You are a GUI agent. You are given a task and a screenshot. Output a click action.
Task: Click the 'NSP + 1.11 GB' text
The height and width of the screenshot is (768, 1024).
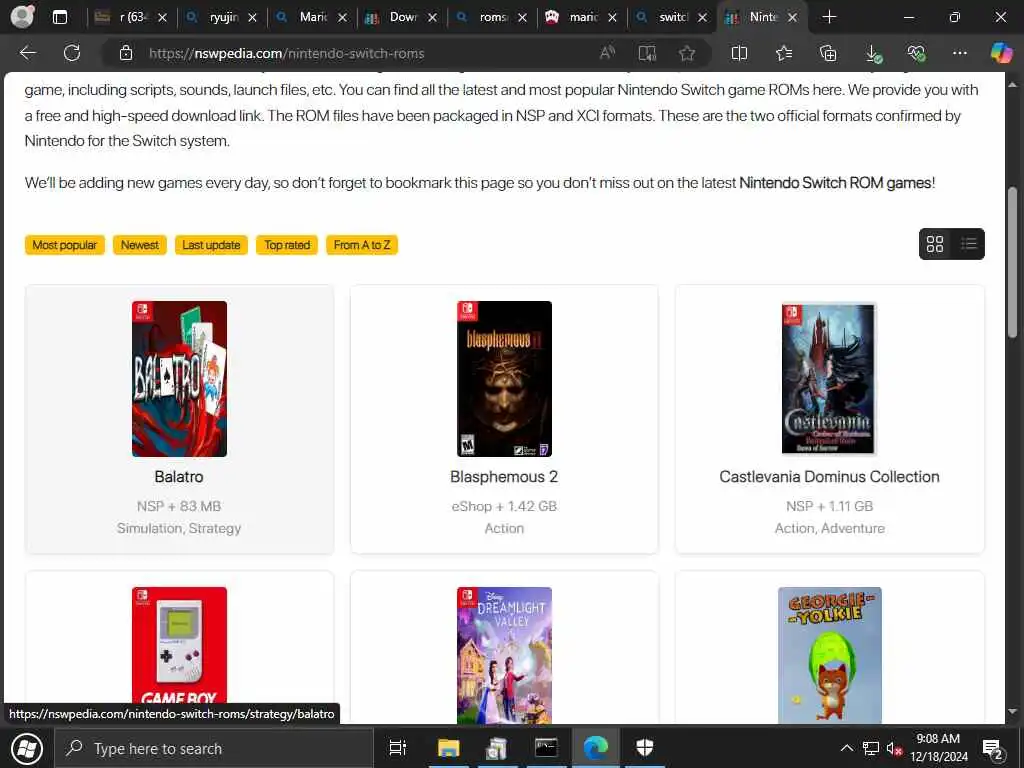[x=829, y=506]
